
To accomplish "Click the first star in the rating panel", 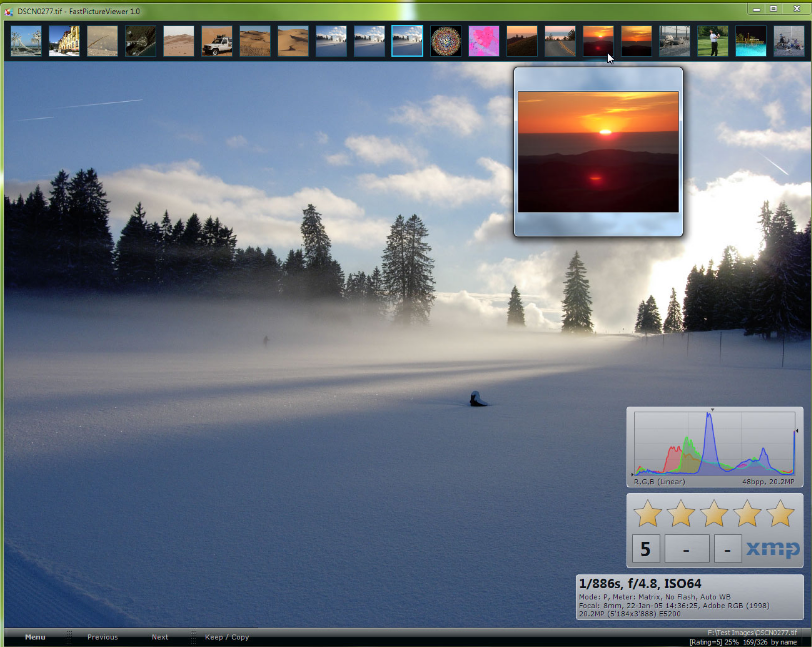I will click(648, 514).
